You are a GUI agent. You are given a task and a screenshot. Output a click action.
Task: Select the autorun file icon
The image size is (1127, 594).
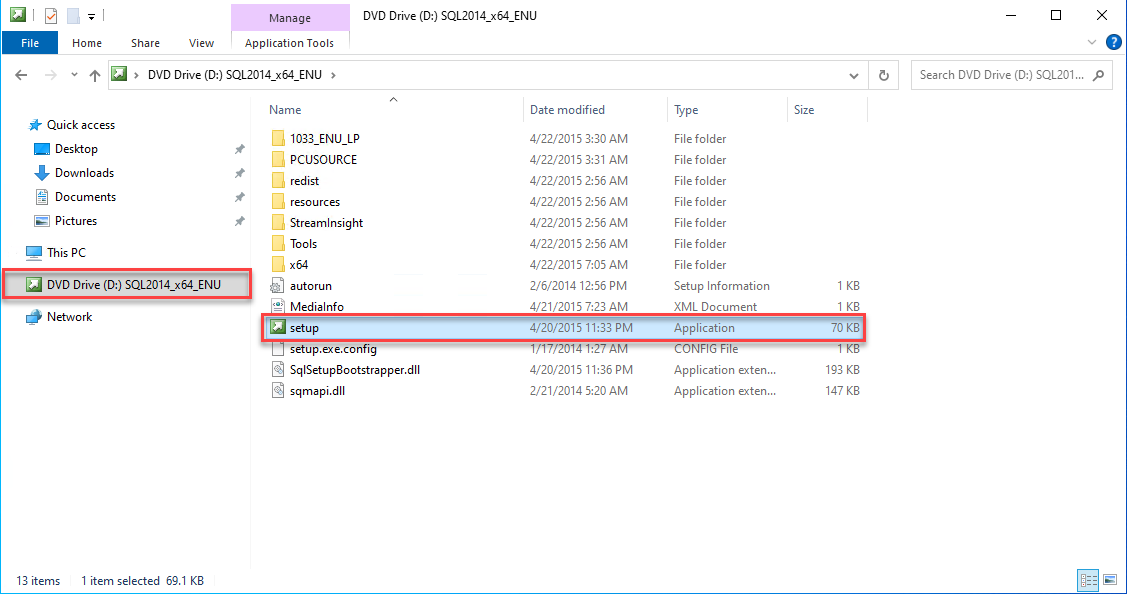coord(277,286)
